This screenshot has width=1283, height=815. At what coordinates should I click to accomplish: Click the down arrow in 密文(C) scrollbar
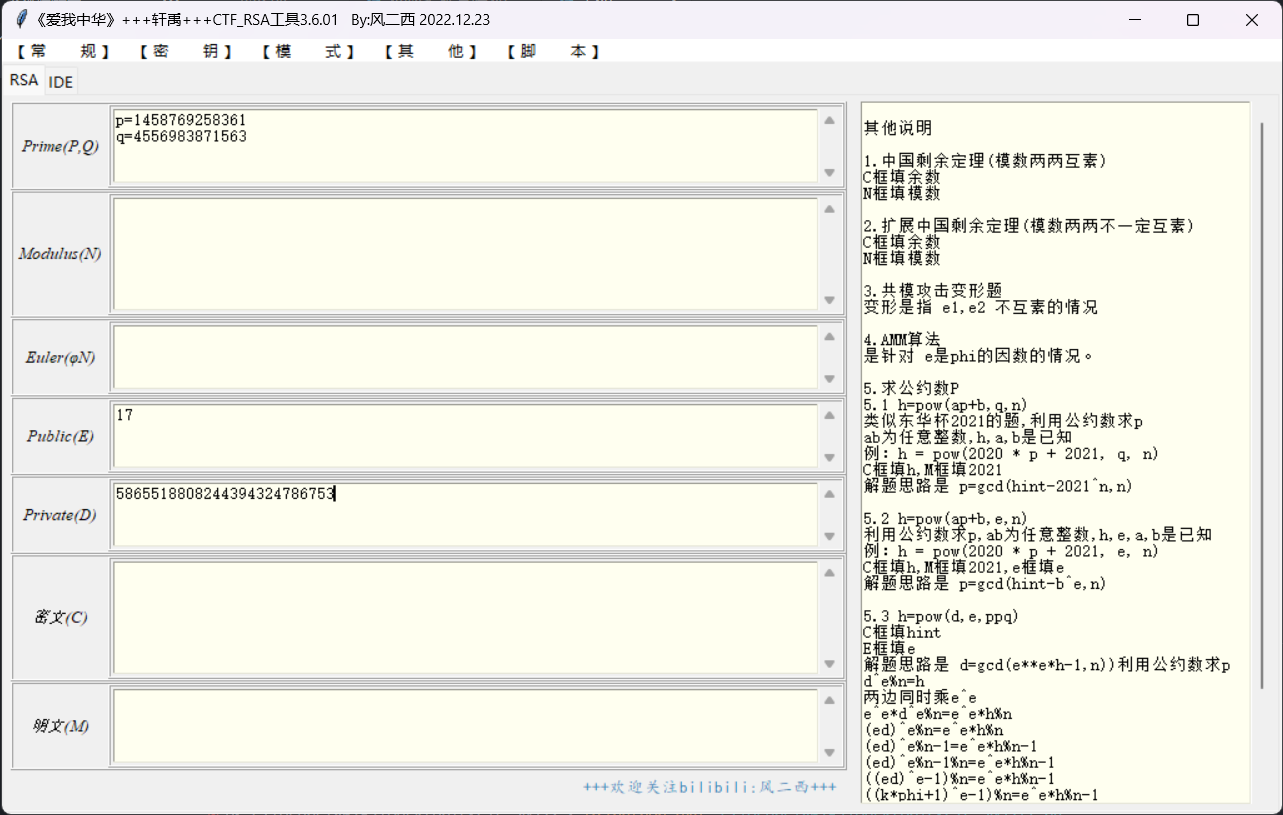point(829,664)
